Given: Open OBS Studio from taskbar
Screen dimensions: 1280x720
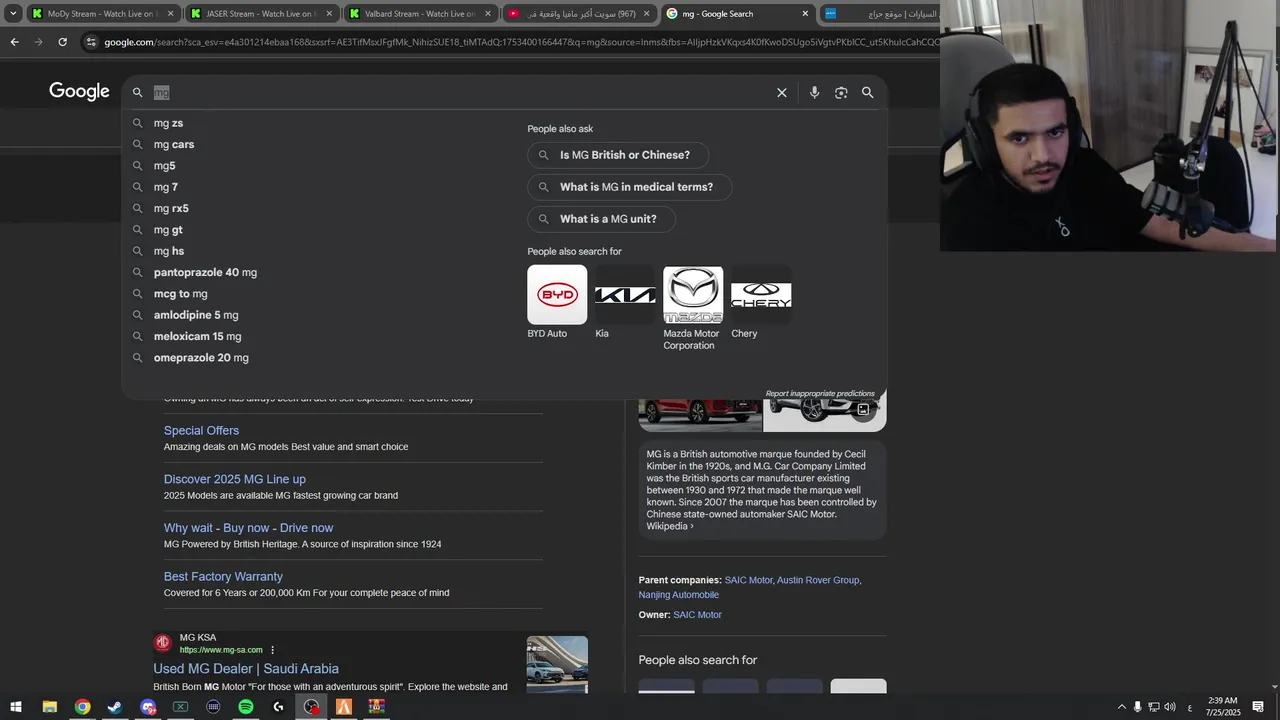Looking at the screenshot, I should tap(312, 707).
